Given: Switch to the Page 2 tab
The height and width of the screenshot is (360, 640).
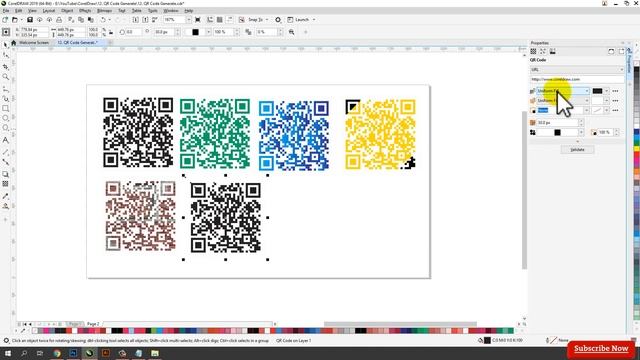Looking at the screenshot, I should [93, 324].
